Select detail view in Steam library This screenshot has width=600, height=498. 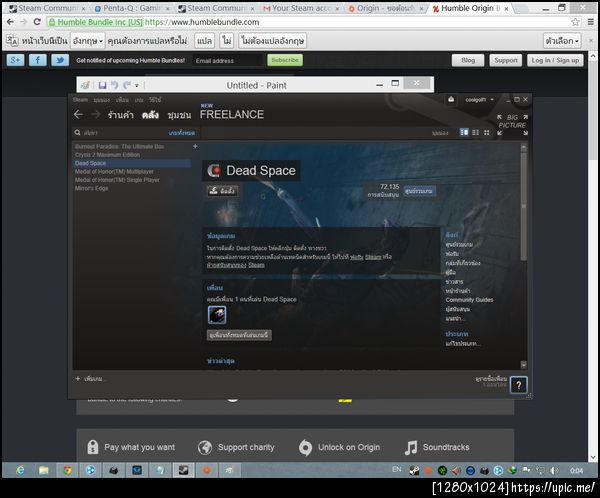click(x=464, y=132)
